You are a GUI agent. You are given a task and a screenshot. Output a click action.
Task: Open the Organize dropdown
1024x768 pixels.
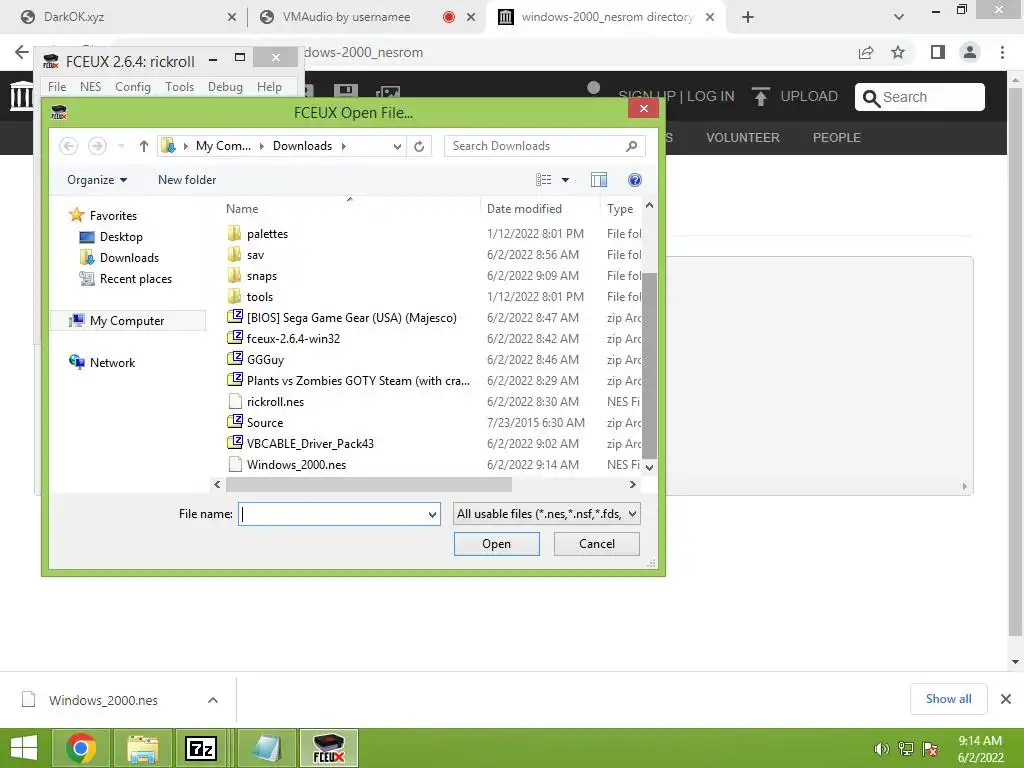click(97, 180)
